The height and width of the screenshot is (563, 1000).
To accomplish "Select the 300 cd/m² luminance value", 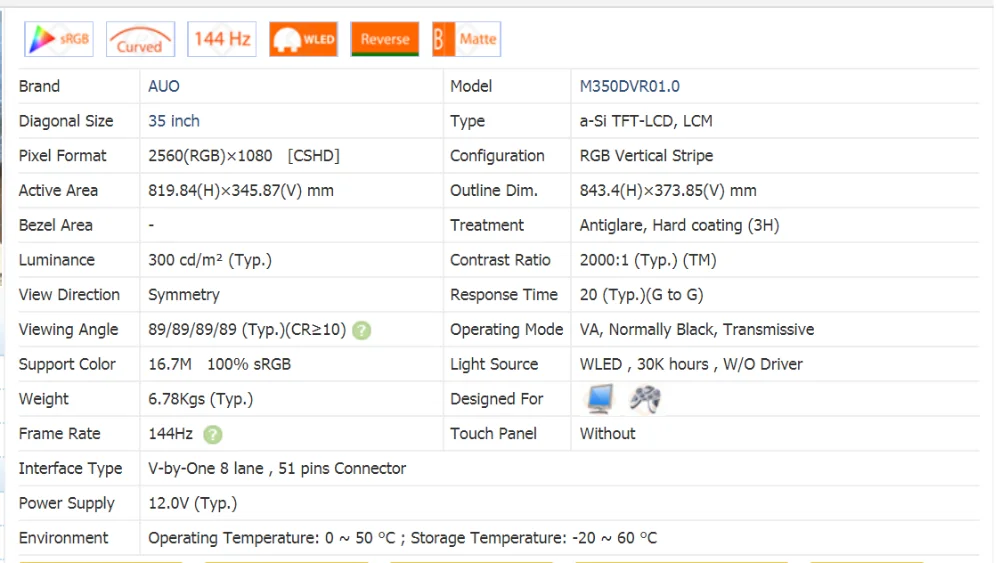I will pyautogui.click(x=210, y=260).
